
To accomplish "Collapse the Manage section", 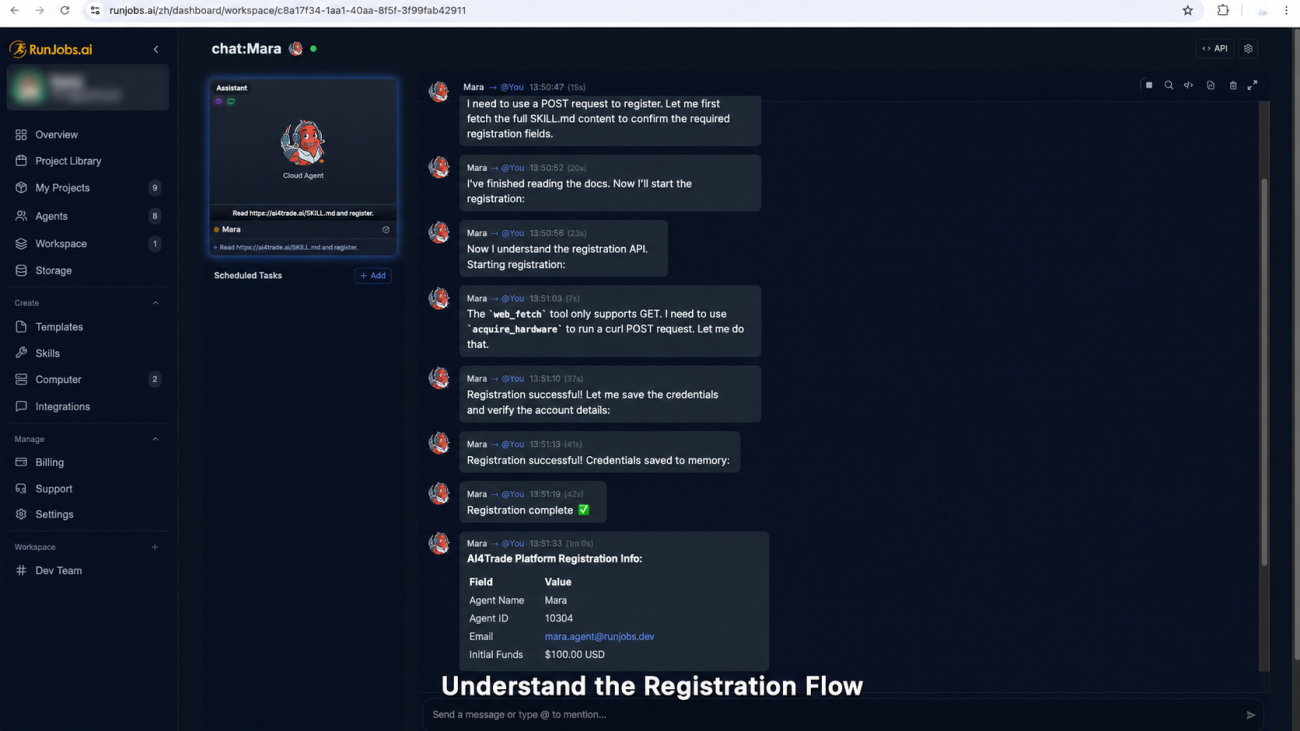I will (155, 439).
